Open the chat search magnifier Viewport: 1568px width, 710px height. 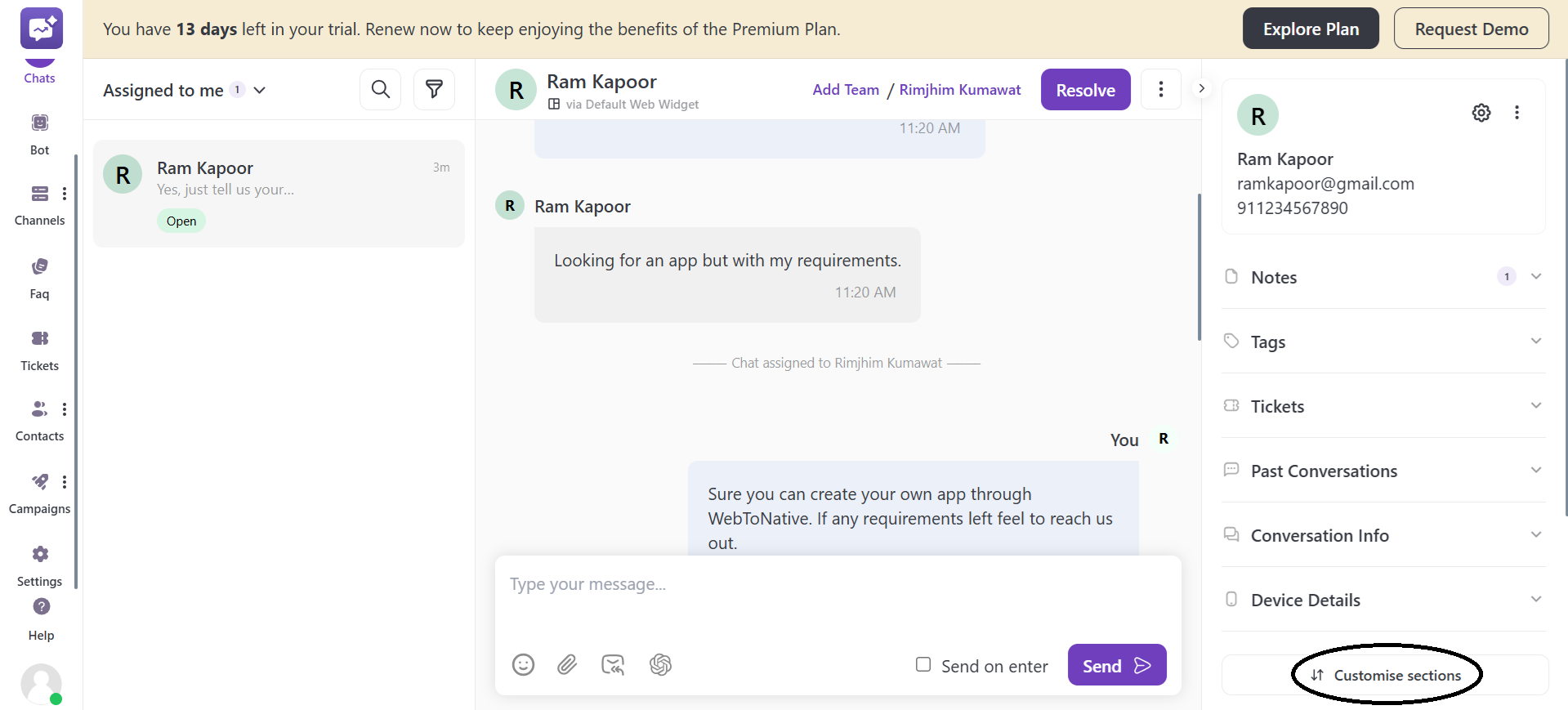[381, 89]
